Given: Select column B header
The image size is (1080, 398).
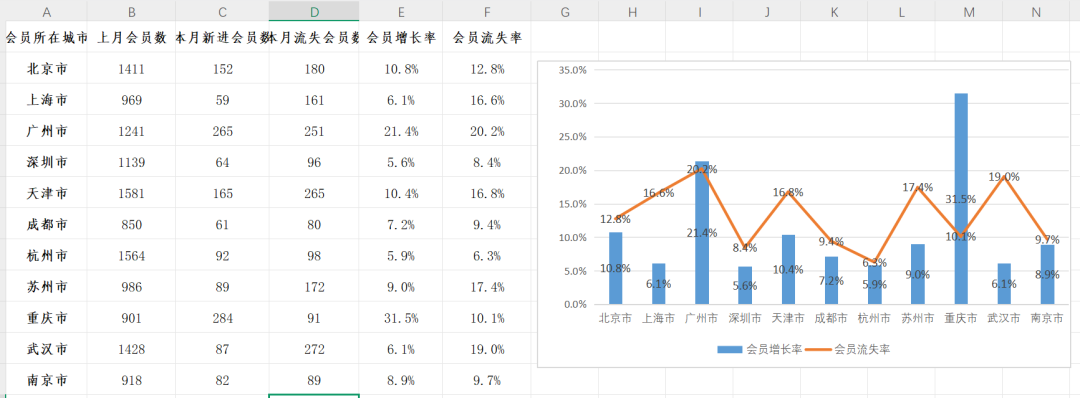Looking at the screenshot, I should click(x=132, y=11).
